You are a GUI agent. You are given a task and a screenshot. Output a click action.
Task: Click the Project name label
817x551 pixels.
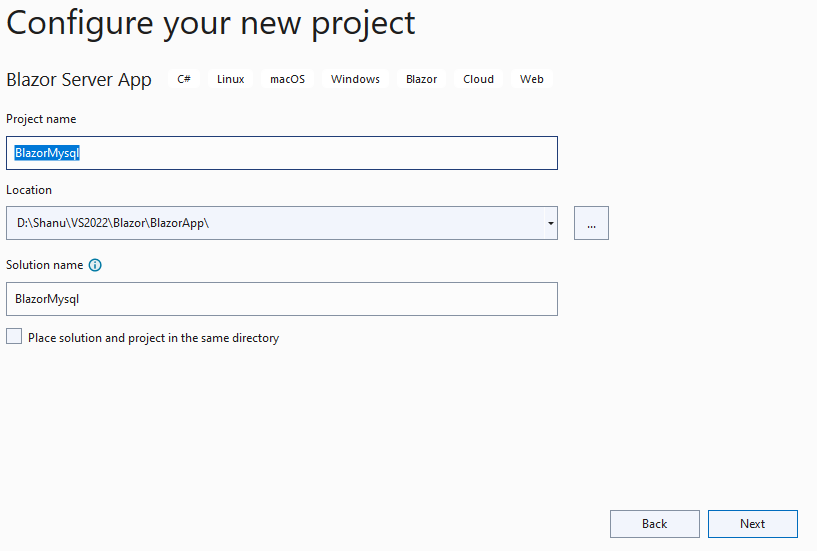click(x=41, y=119)
